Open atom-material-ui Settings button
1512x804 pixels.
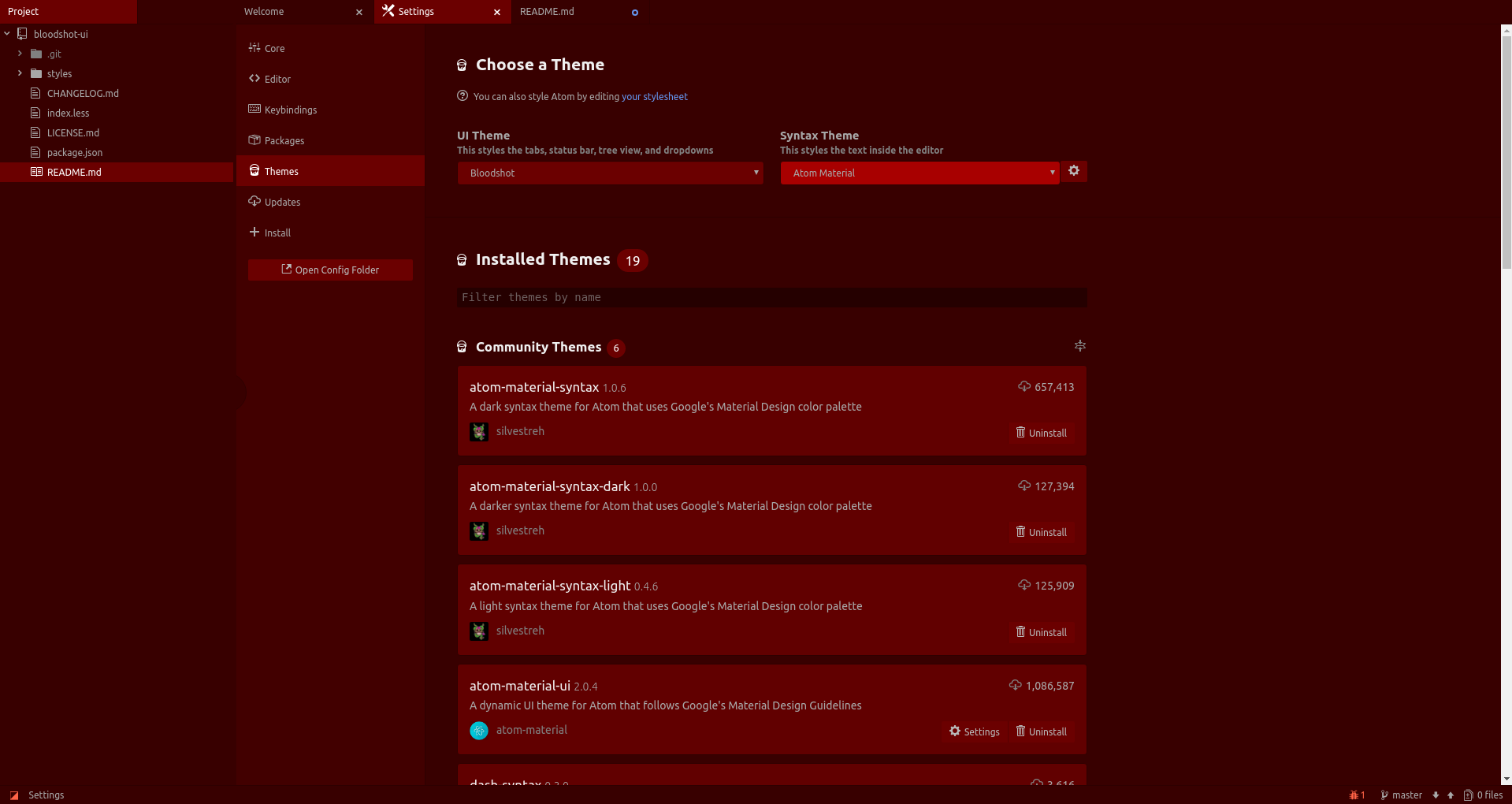pyautogui.click(x=975, y=731)
